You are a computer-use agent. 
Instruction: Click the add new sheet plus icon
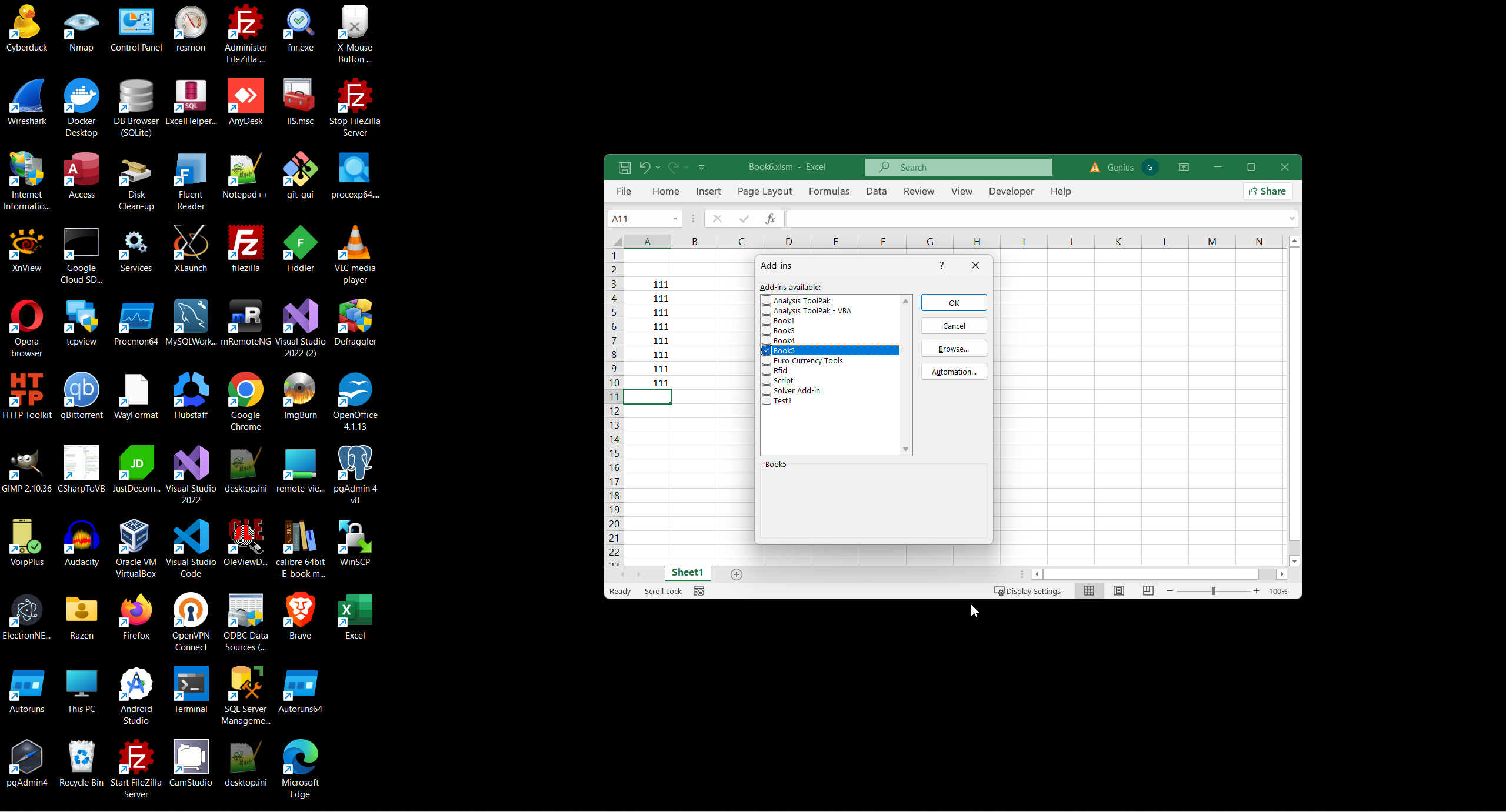[x=737, y=574]
